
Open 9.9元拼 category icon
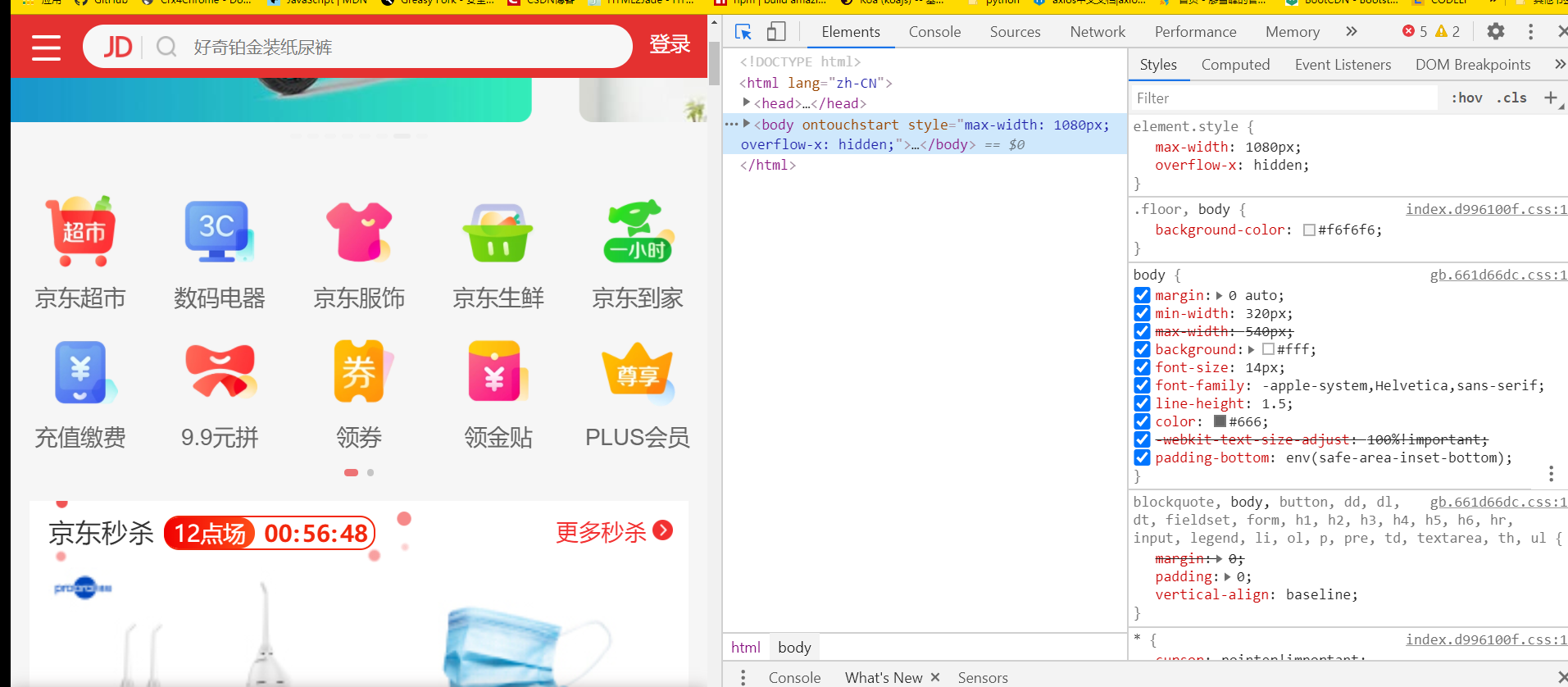[220, 371]
